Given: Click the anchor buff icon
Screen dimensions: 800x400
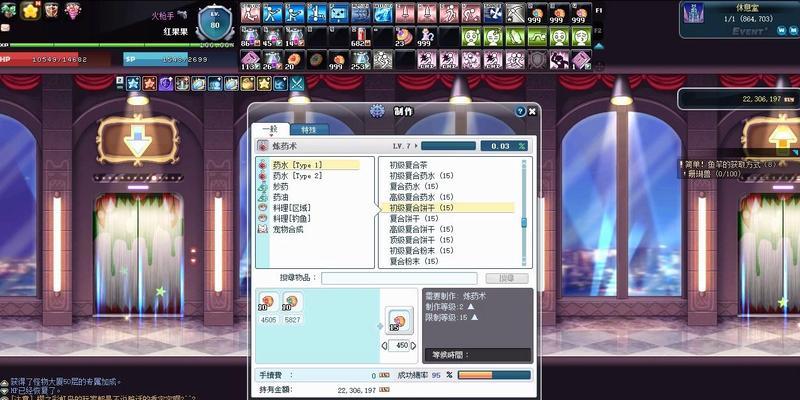Looking at the screenshot, I should click(182, 83).
